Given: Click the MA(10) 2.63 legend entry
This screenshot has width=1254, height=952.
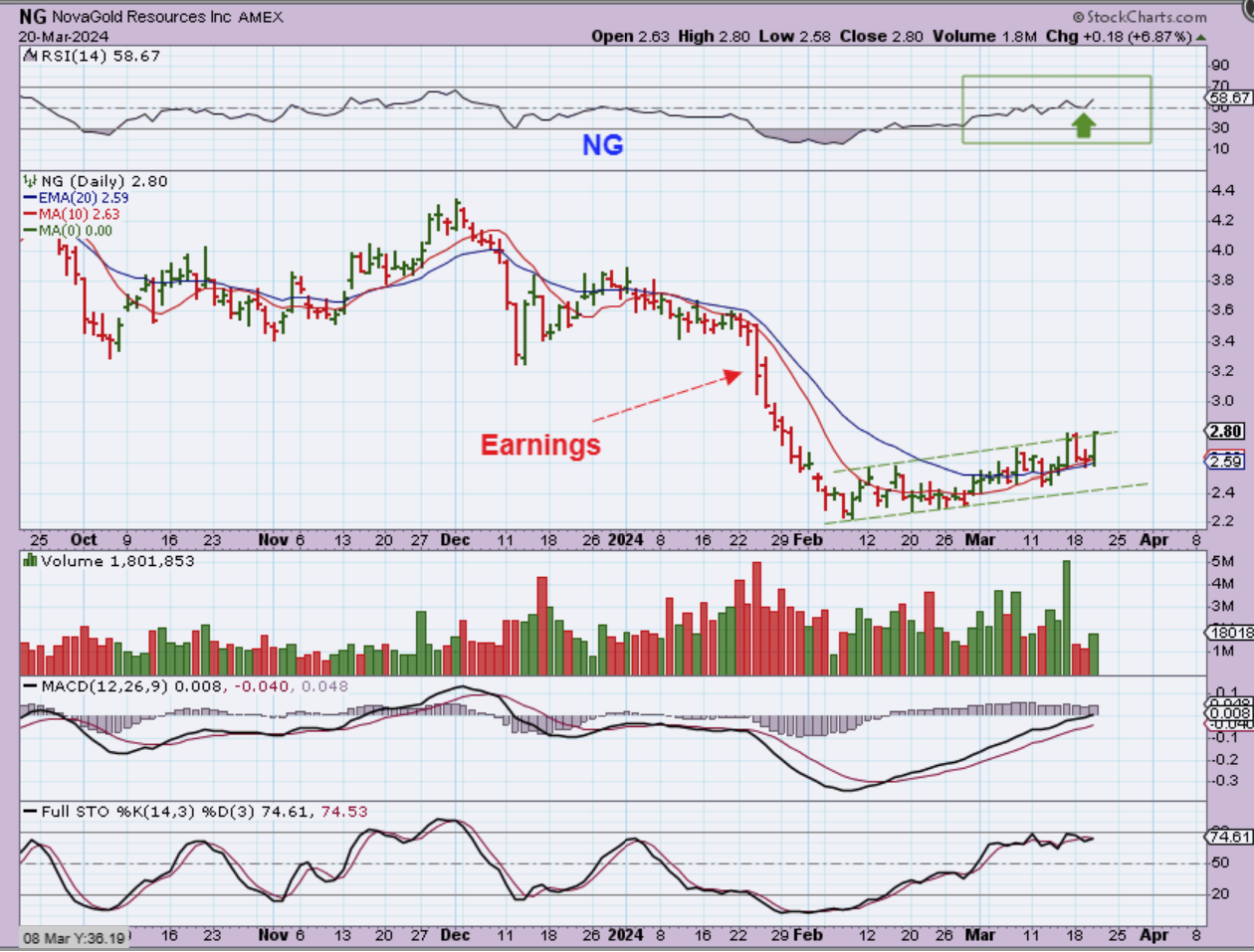Looking at the screenshot, I should tap(73, 214).
